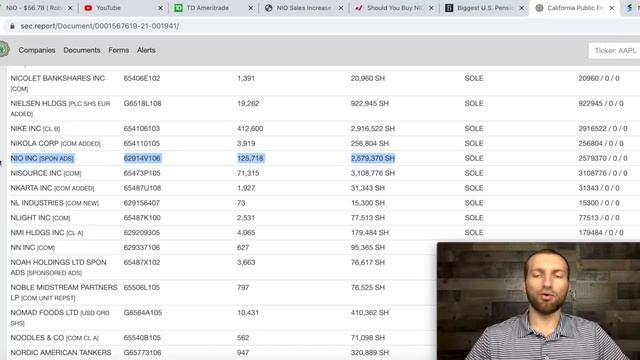The image size is (640, 360).
Task: Click the California Public Employees tab favicon
Action: point(539,8)
